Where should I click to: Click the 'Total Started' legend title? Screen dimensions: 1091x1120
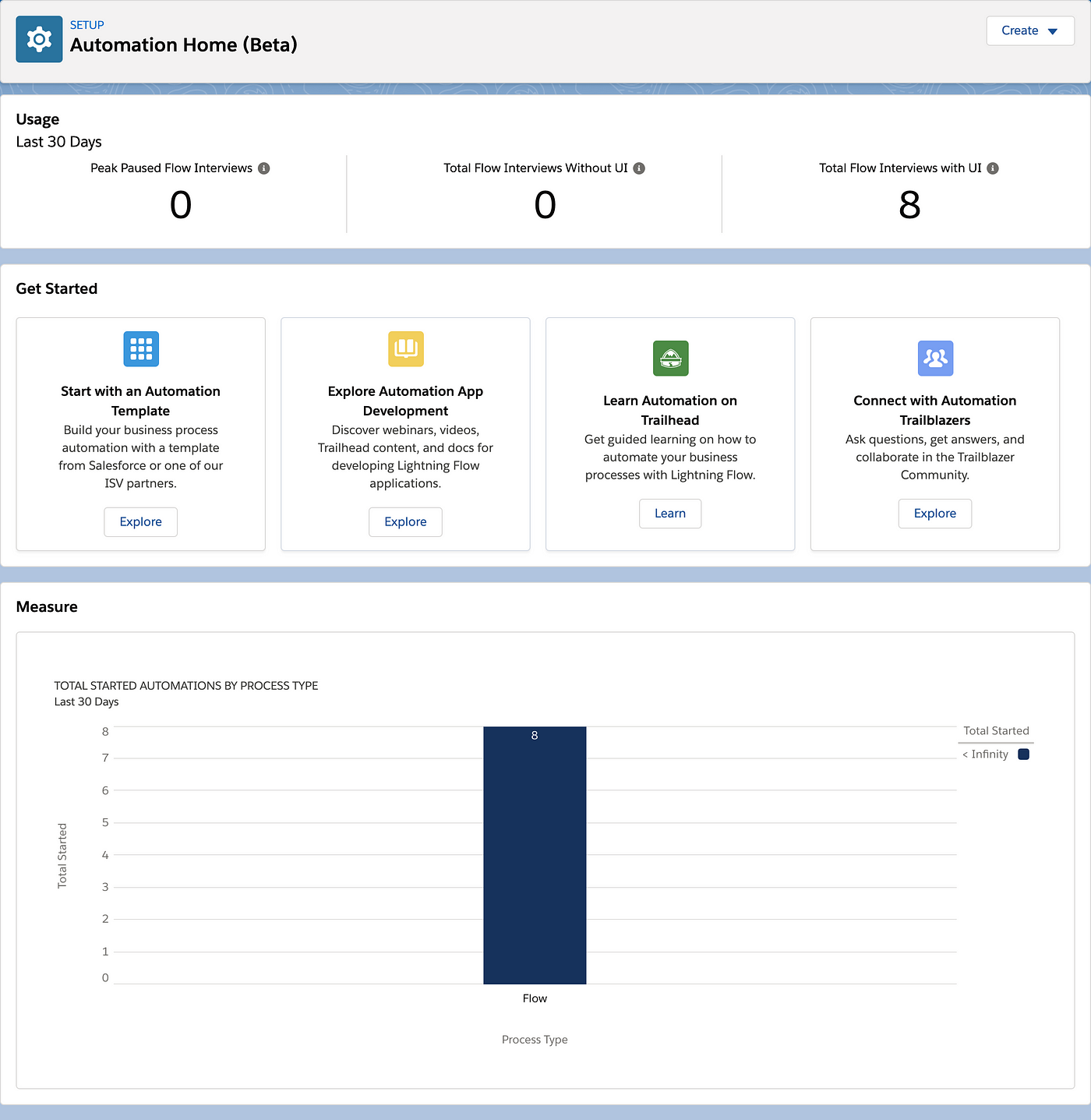tap(996, 731)
